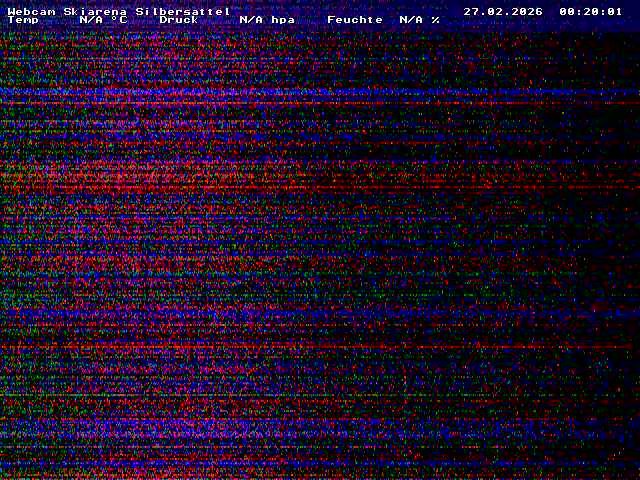640x480 pixels.
Task: Click the "N/A °C" temperature value
Action: (103, 20)
